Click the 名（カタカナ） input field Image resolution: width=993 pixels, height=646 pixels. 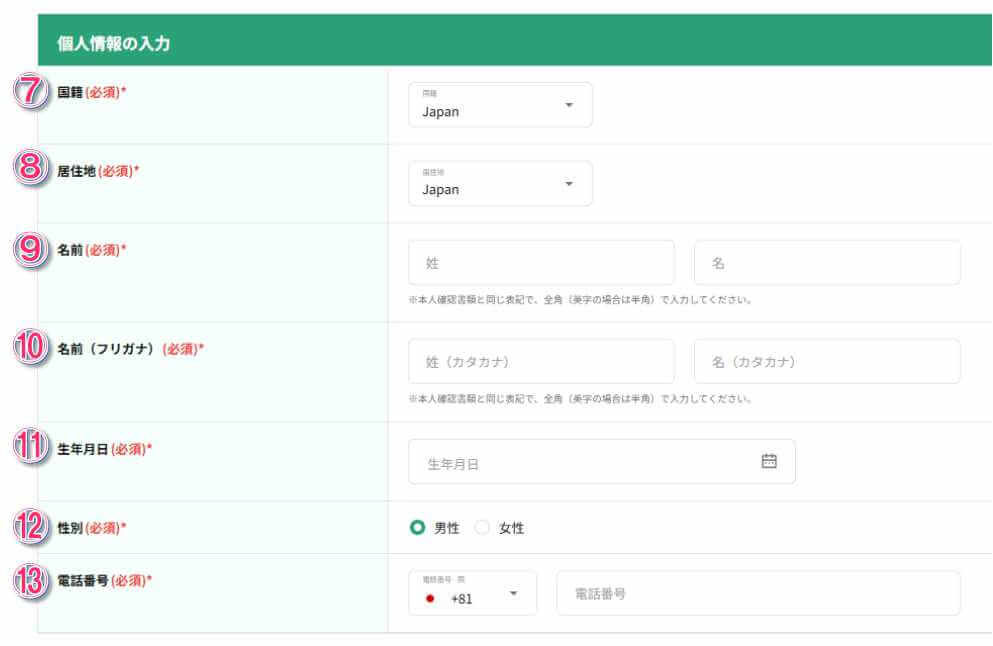(x=826, y=360)
